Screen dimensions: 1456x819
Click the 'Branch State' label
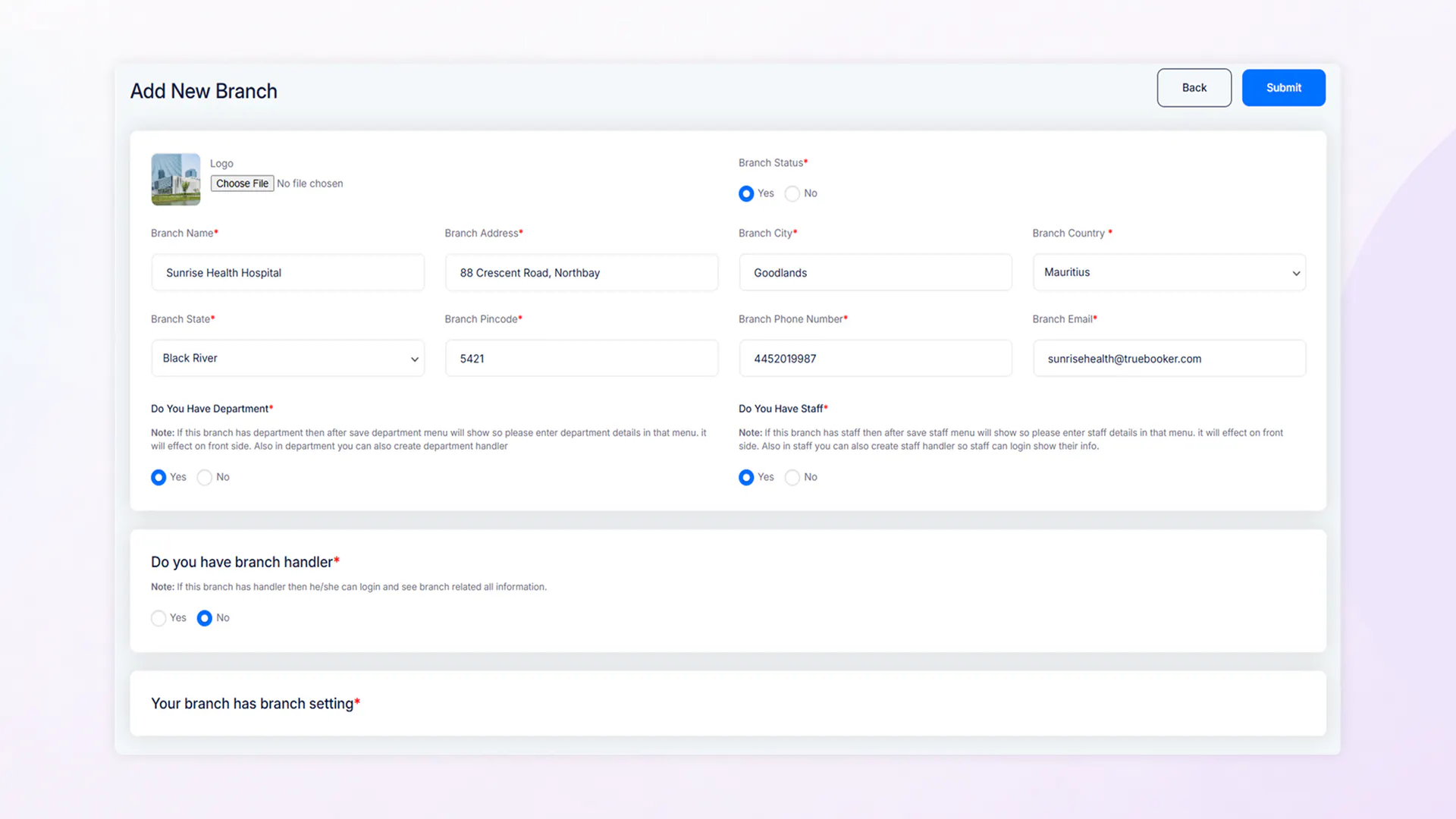point(183,319)
